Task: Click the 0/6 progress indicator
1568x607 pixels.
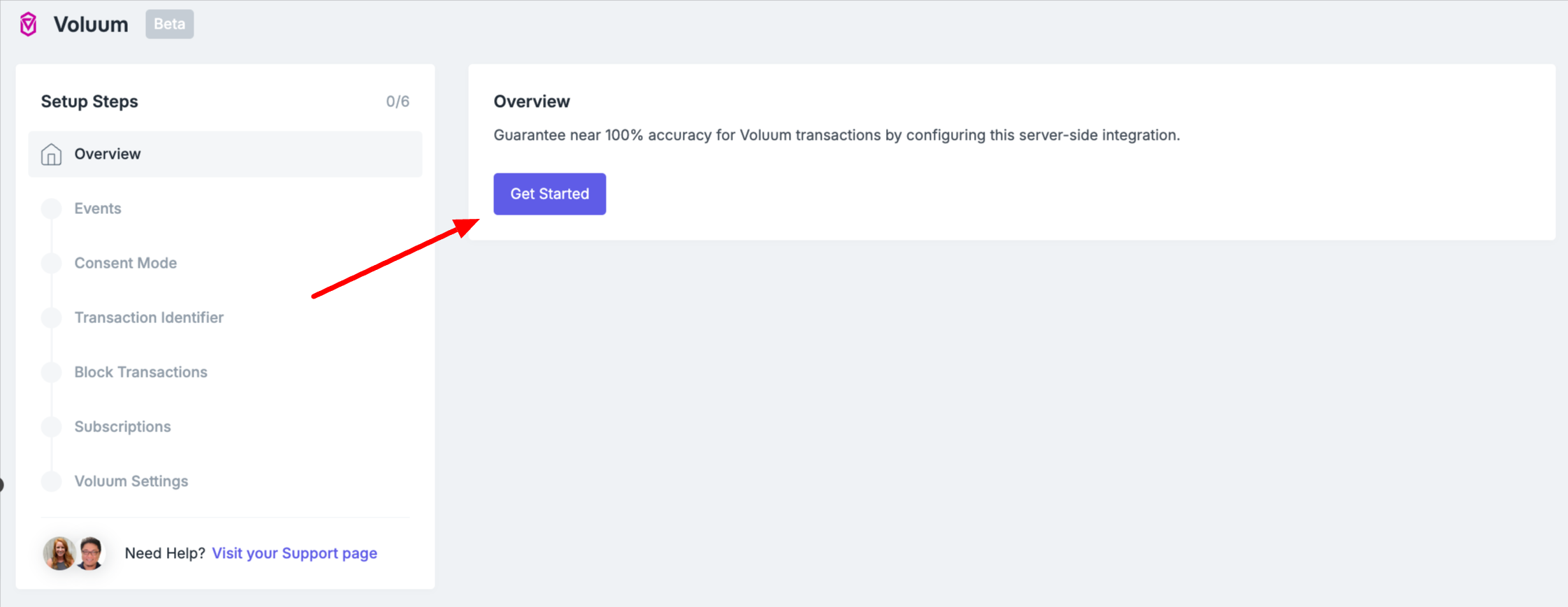Action: [x=398, y=101]
